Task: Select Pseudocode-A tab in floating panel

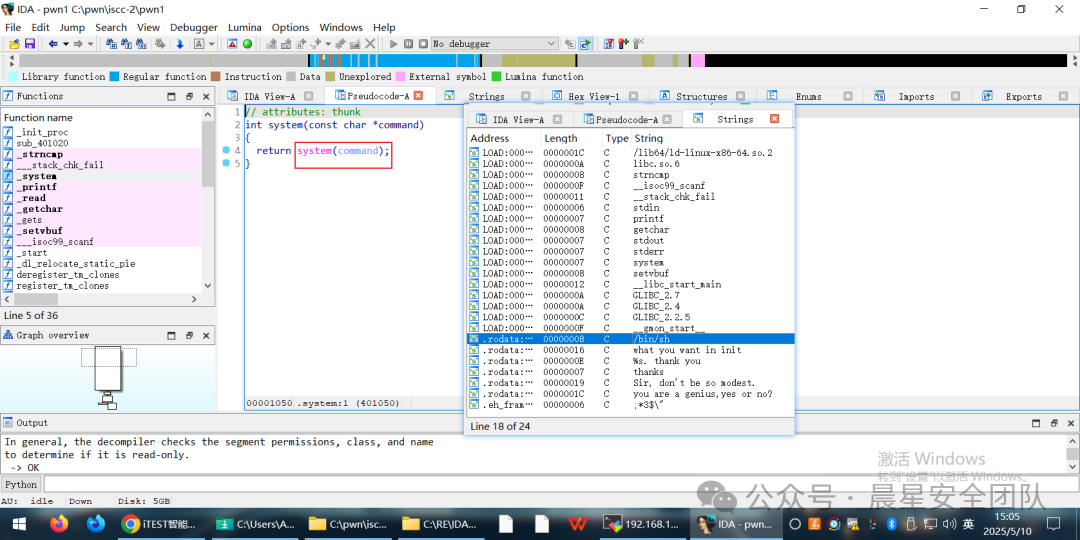Action: point(627,119)
